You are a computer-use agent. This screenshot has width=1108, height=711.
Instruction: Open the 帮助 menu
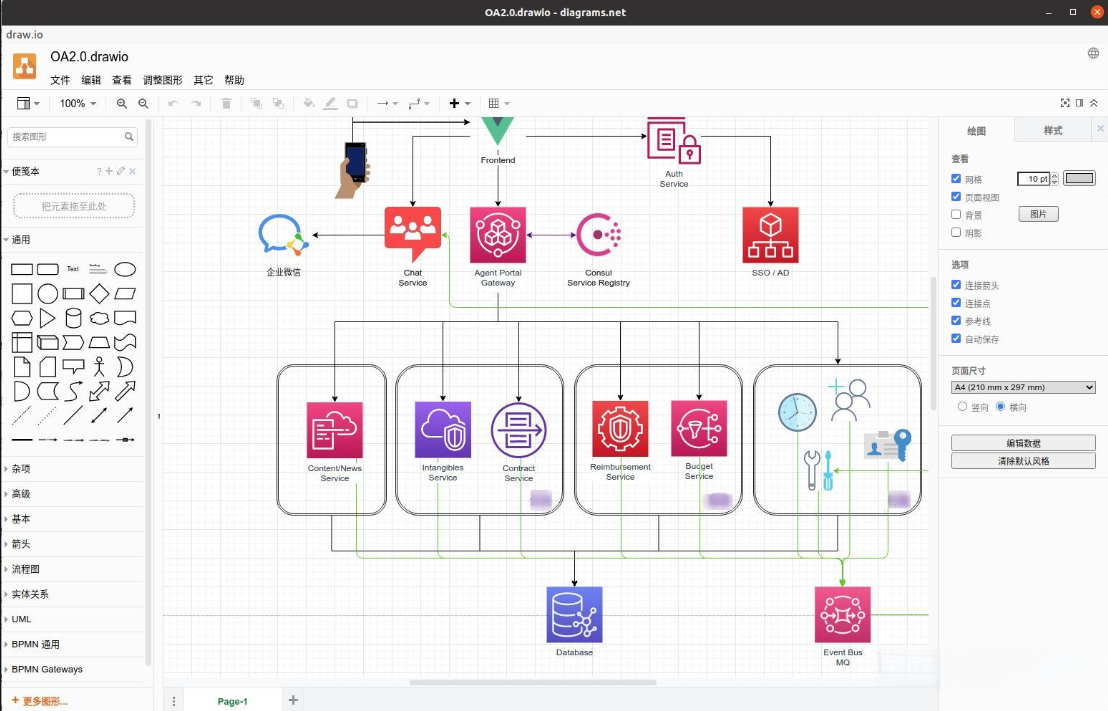point(234,80)
